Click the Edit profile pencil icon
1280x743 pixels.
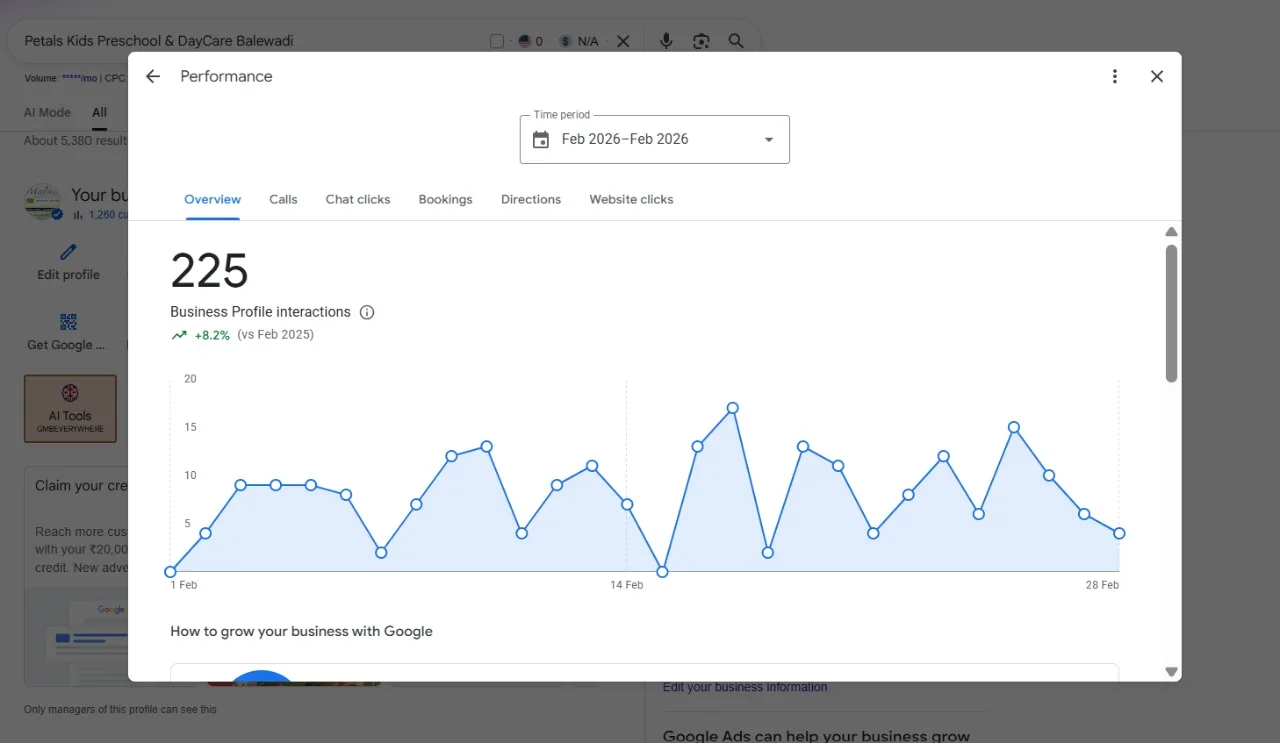(68, 252)
